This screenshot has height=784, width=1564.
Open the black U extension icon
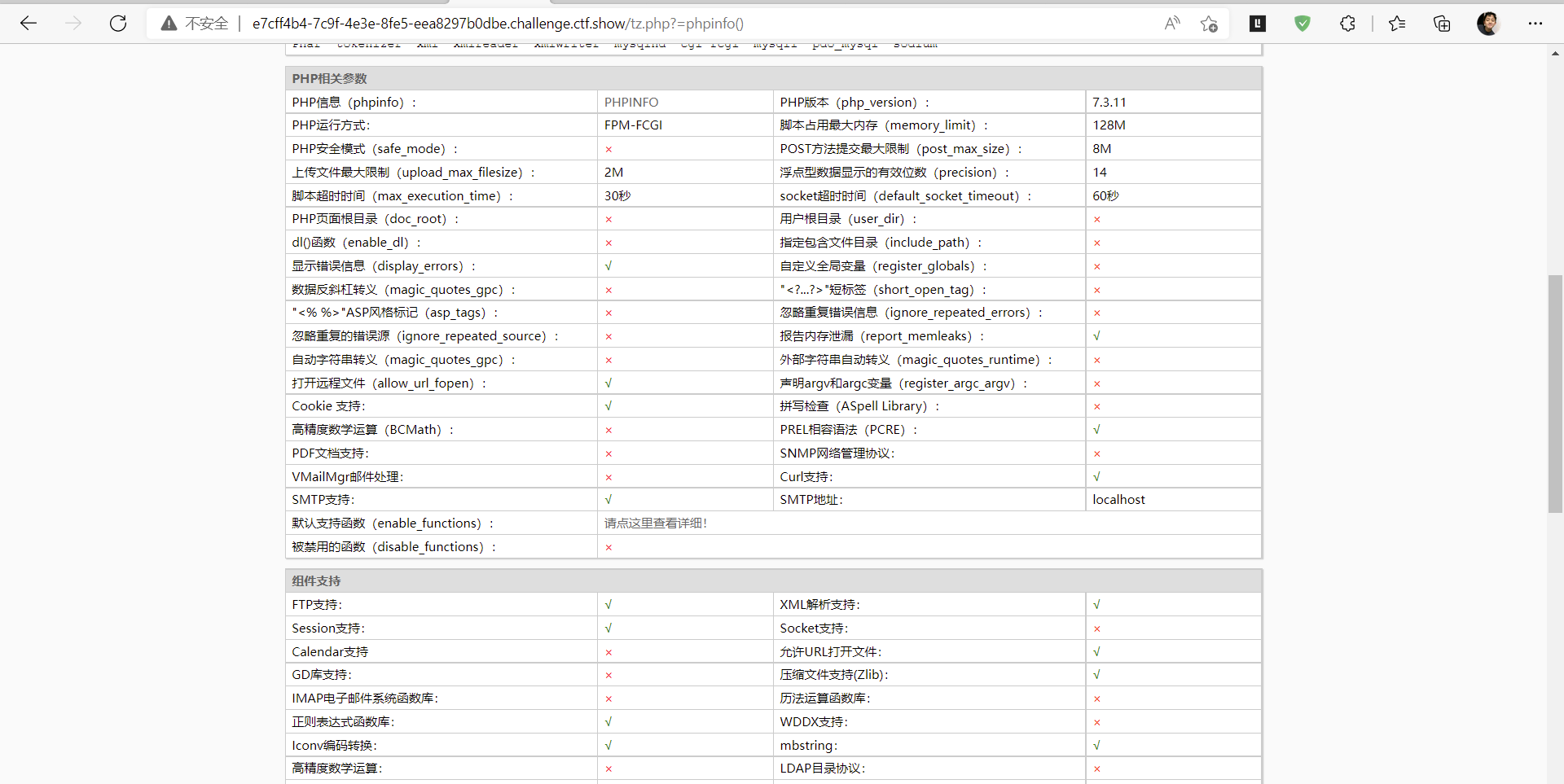(1258, 24)
